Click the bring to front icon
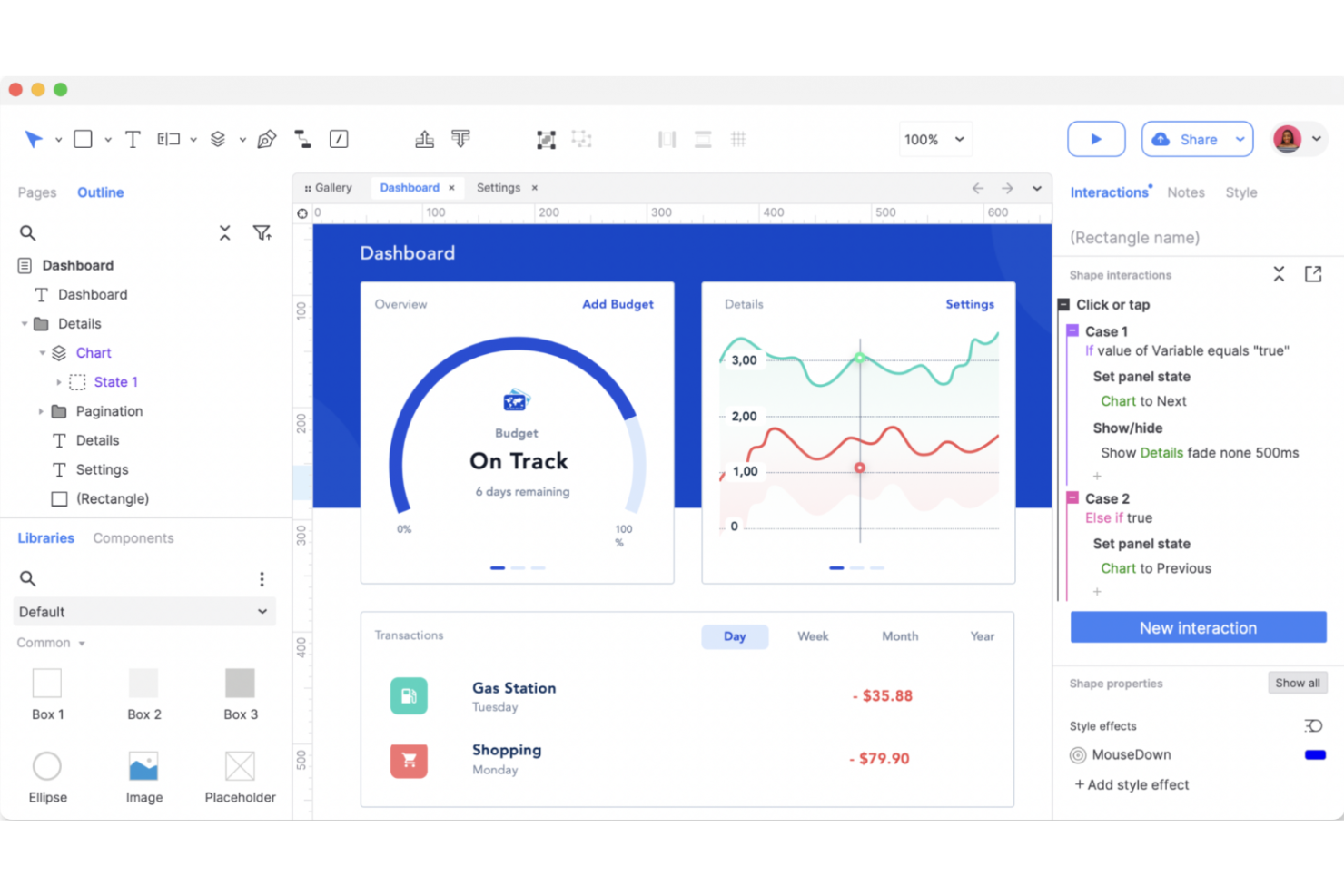The height and width of the screenshot is (896, 1344). 424,139
